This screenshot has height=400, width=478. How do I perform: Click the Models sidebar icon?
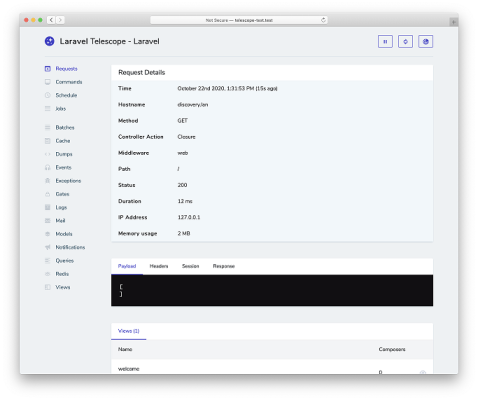click(x=48, y=234)
